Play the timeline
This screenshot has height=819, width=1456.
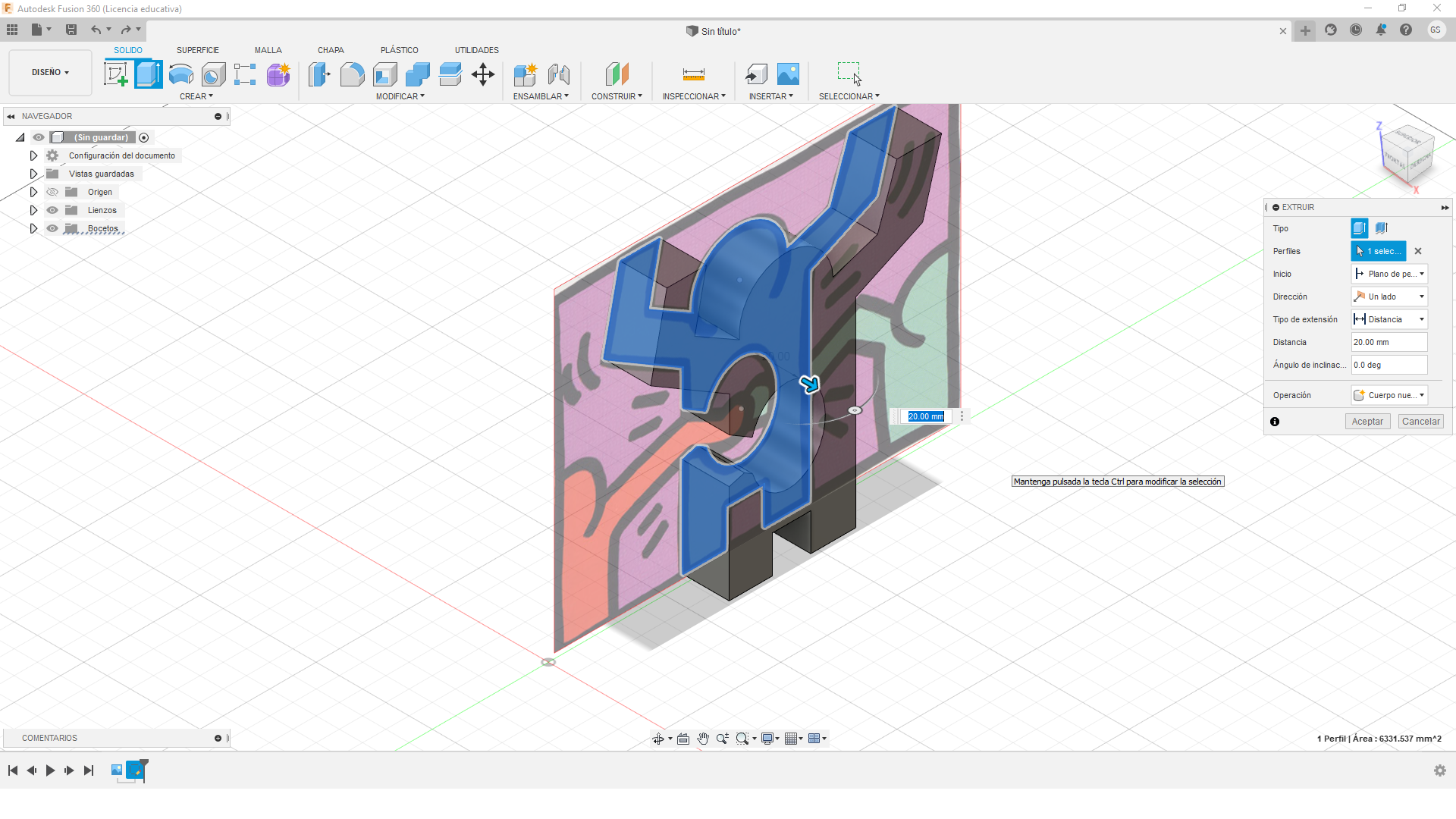pos(50,770)
